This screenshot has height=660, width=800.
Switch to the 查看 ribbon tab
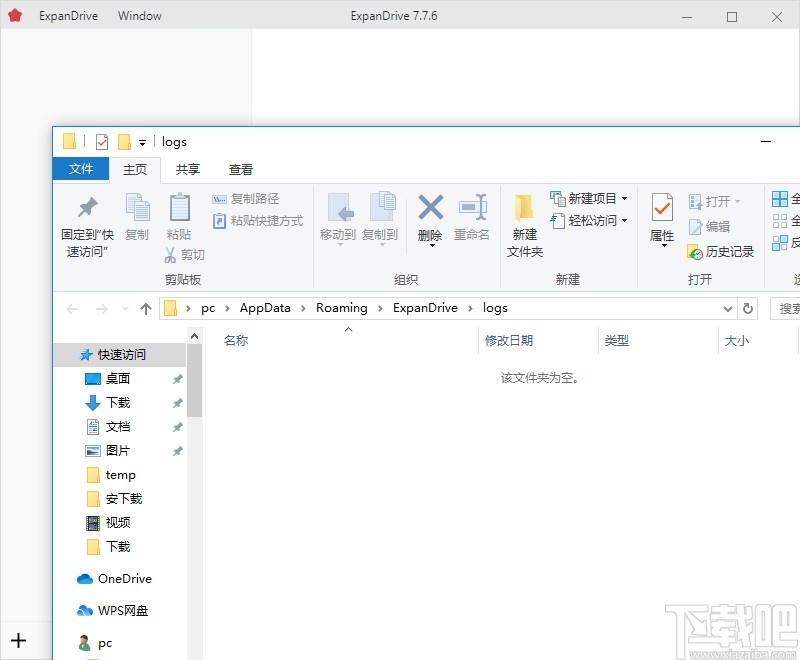[240, 169]
